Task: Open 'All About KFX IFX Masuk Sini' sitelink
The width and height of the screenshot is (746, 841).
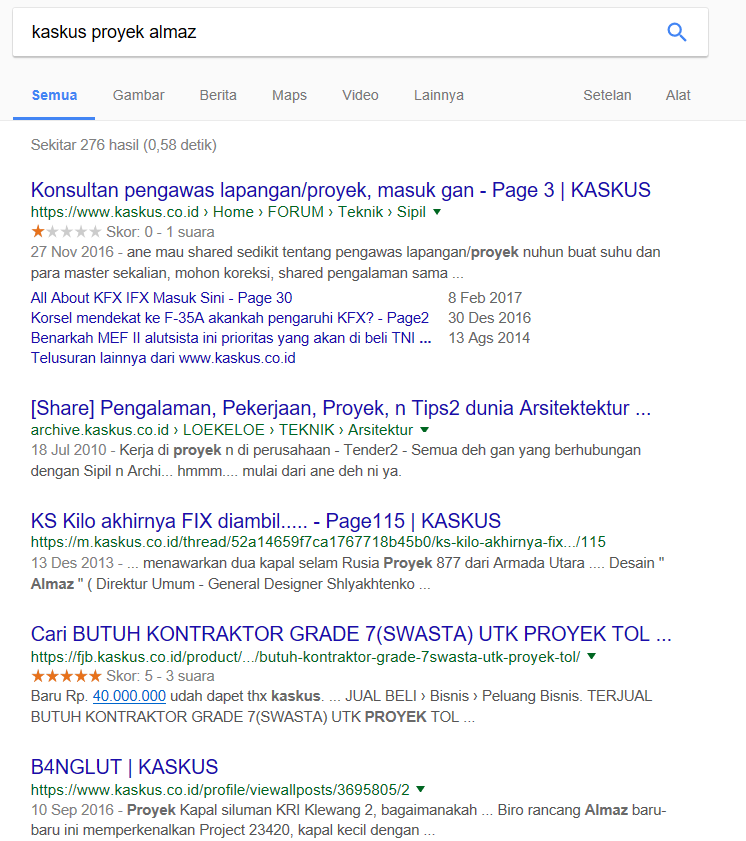Action: click(161, 298)
